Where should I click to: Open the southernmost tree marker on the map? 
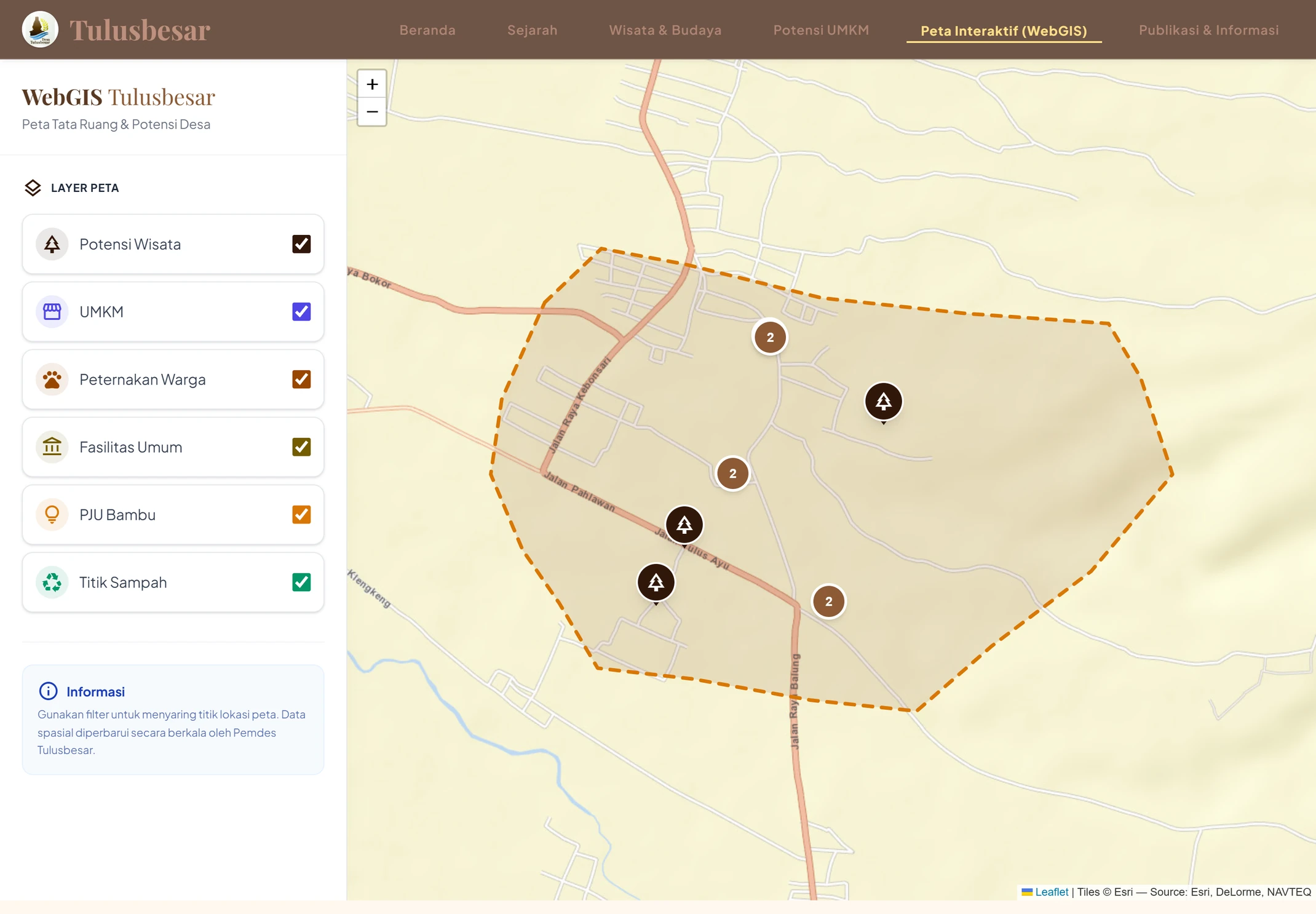pos(656,582)
